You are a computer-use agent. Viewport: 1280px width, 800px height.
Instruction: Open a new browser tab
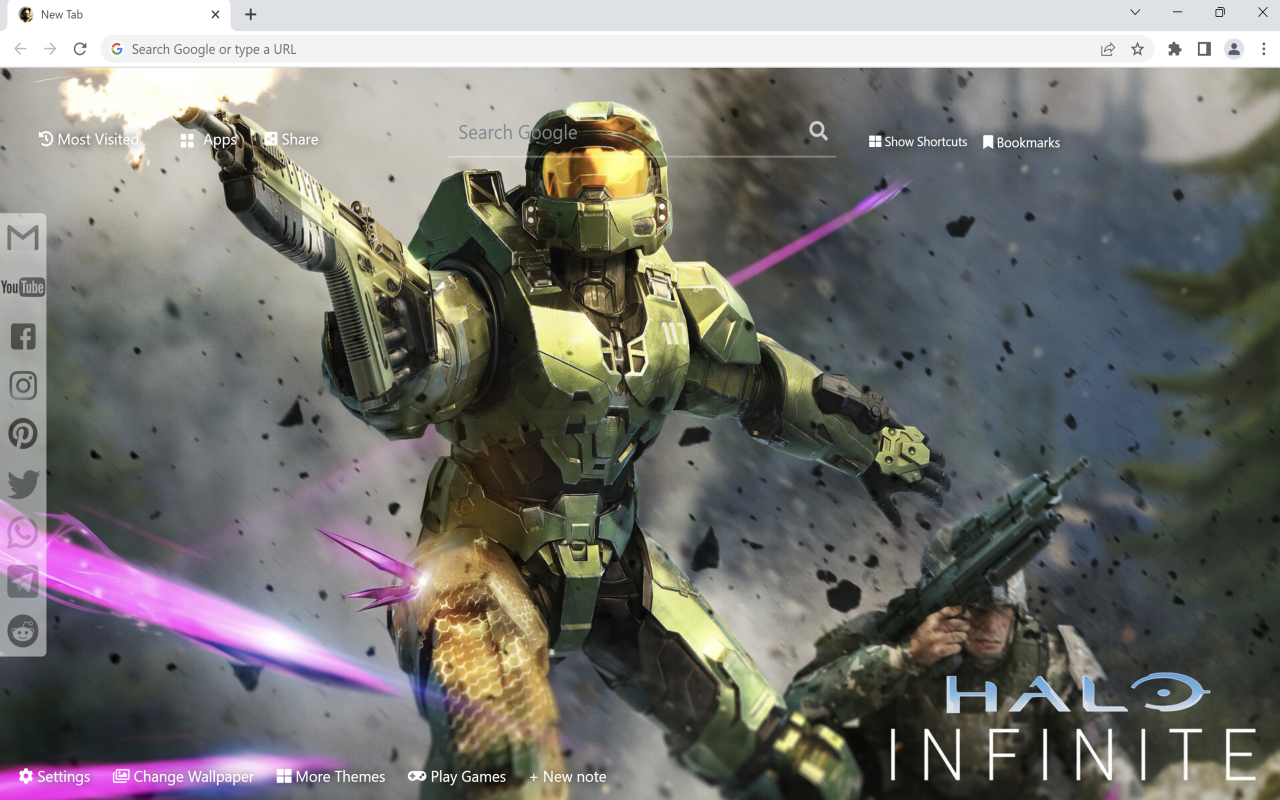250,14
